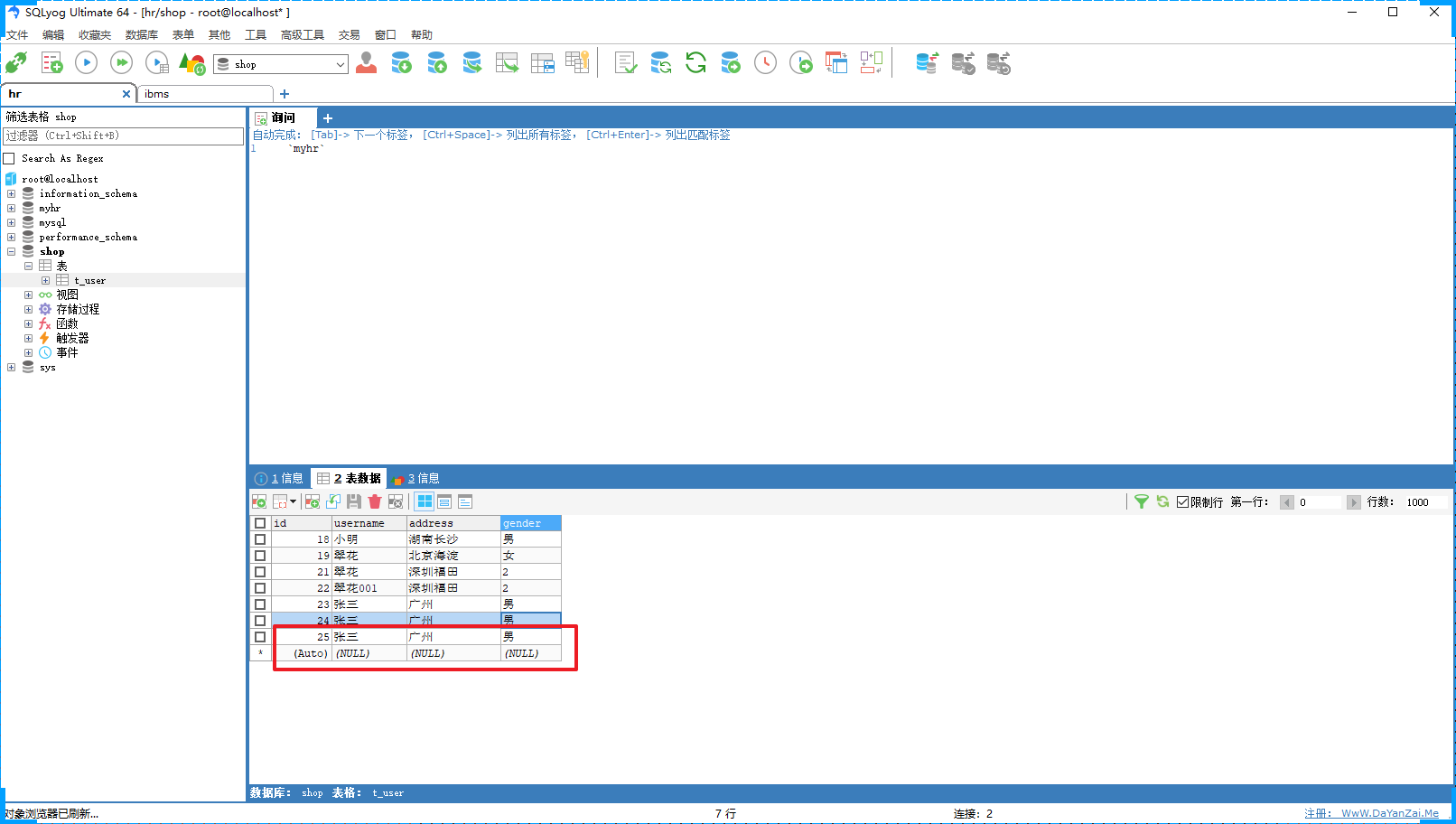Screen dimensions: 1456x824
Task: Click the green filter funnel icon
Action: [1142, 501]
